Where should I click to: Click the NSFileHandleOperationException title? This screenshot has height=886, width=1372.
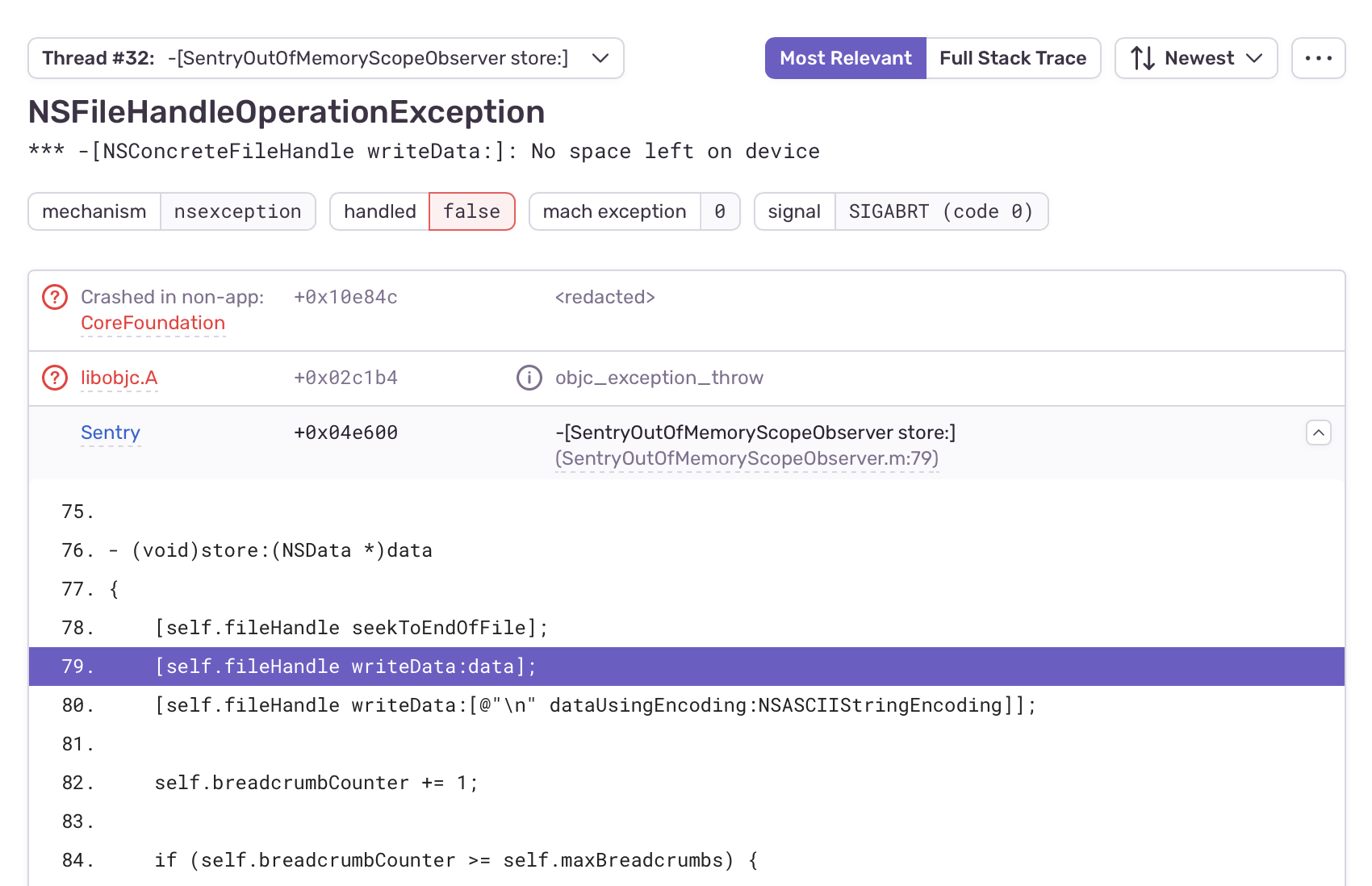pyautogui.click(x=287, y=112)
